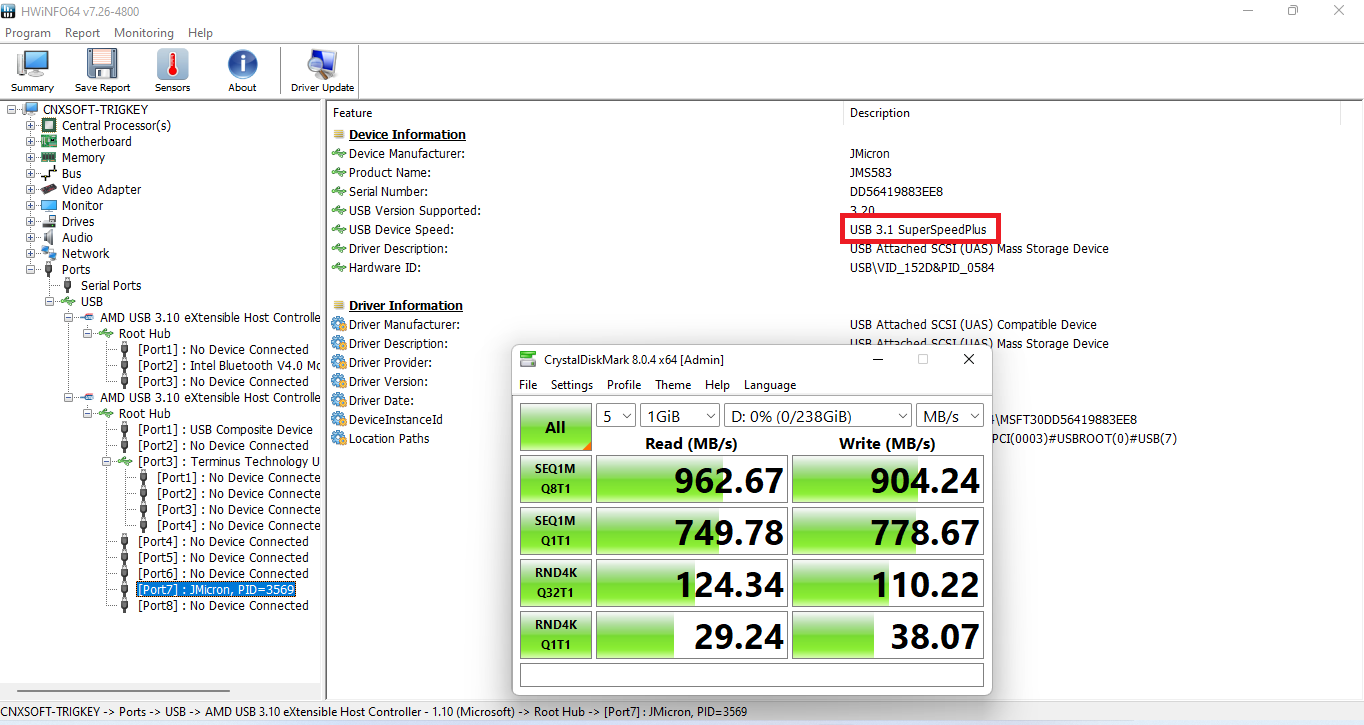The width and height of the screenshot is (1364, 725).
Task: Open CrystalDiskMark Settings menu
Action: pos(572,385)
